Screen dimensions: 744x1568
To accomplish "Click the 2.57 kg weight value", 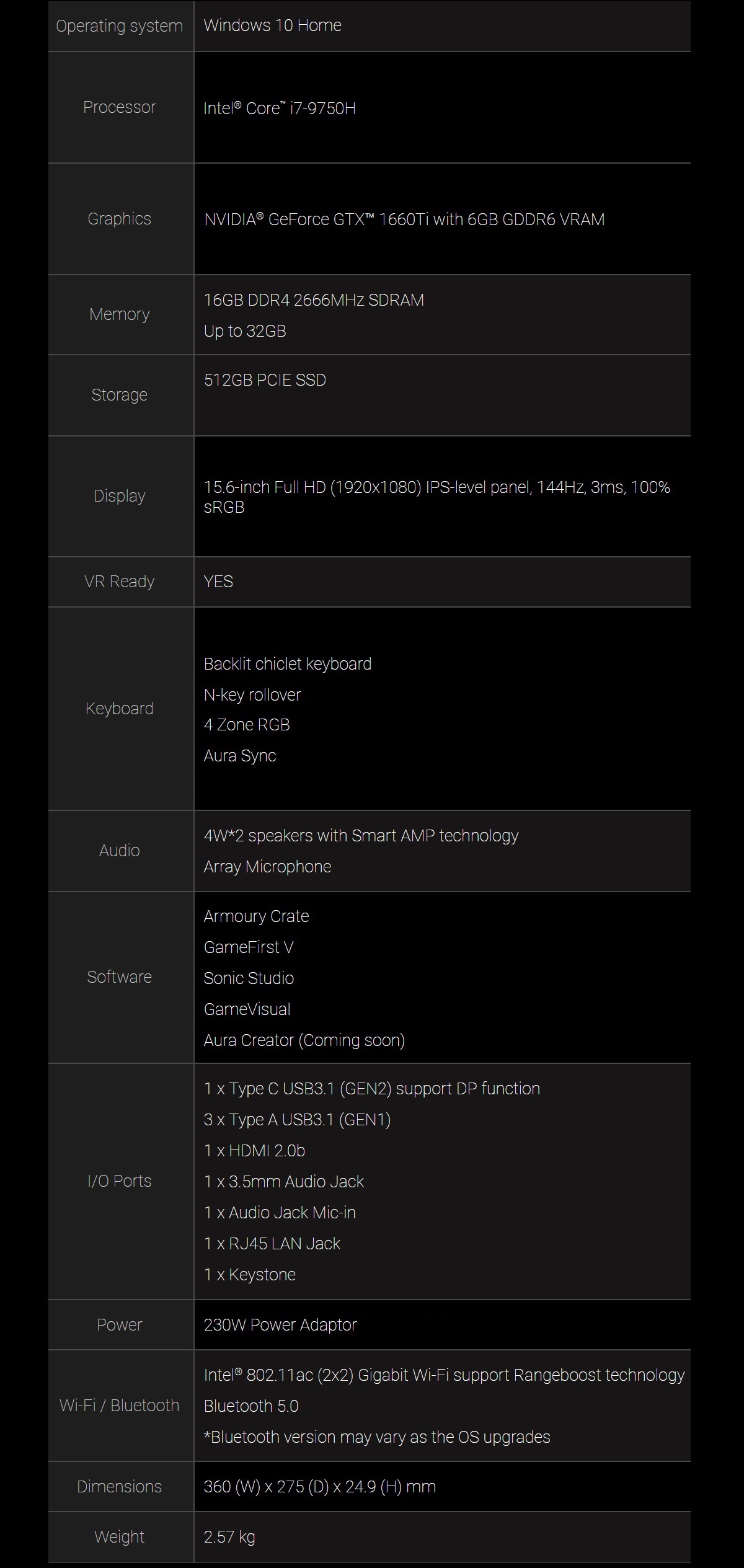I will (229, 1537).
